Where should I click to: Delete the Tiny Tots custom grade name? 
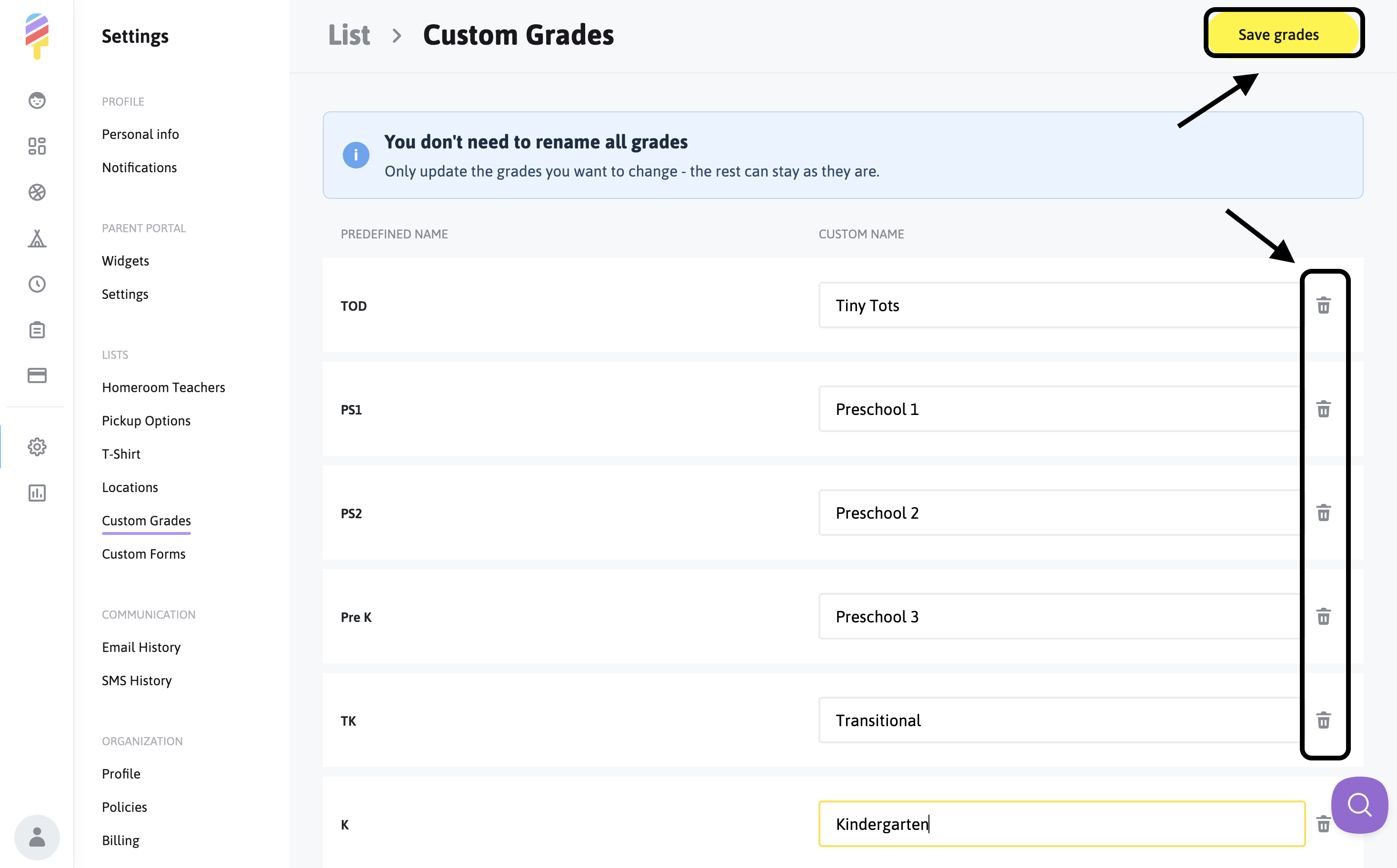click(1324, 306)
